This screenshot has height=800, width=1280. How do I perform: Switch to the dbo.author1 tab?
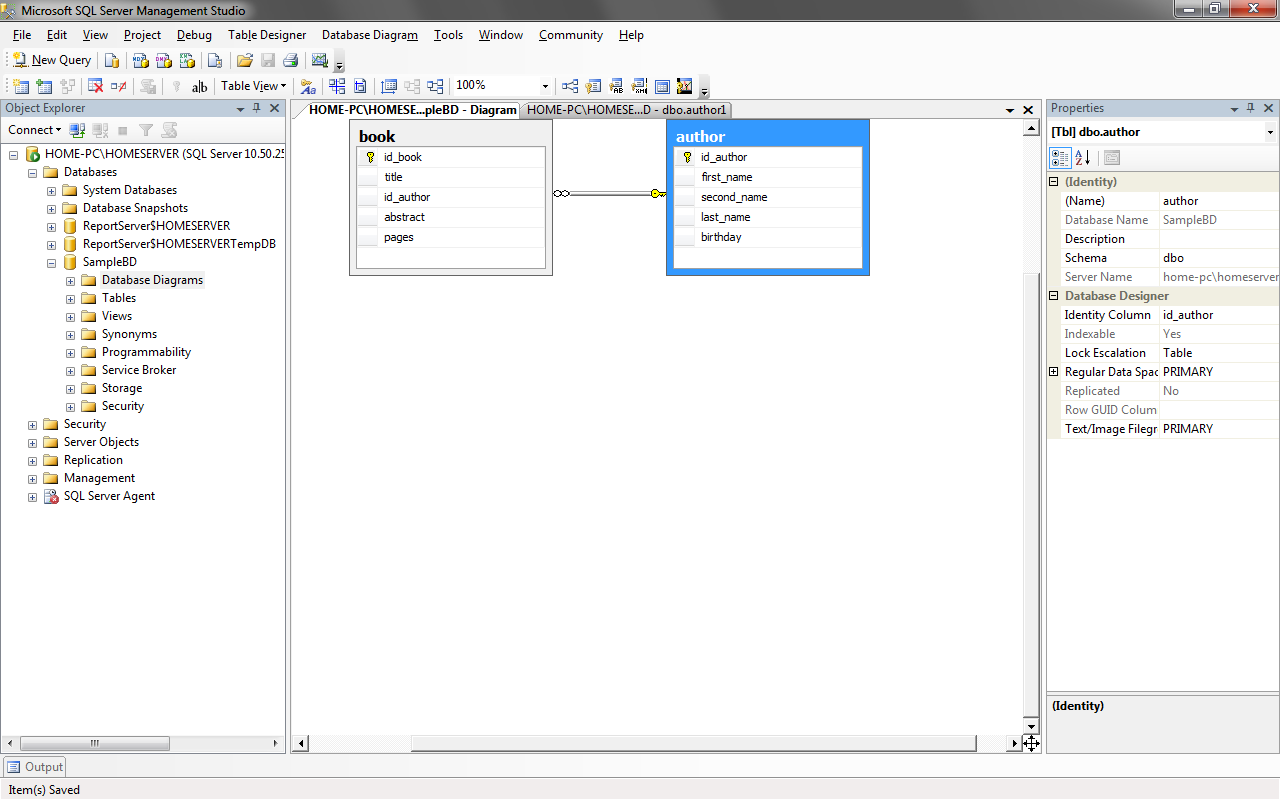[627, 110]
